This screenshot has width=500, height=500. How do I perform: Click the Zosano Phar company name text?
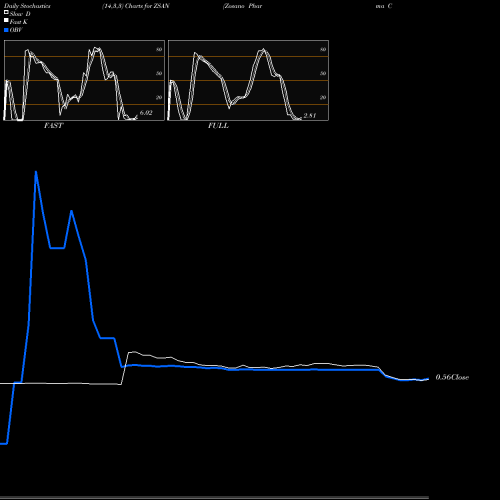(242, 6)
